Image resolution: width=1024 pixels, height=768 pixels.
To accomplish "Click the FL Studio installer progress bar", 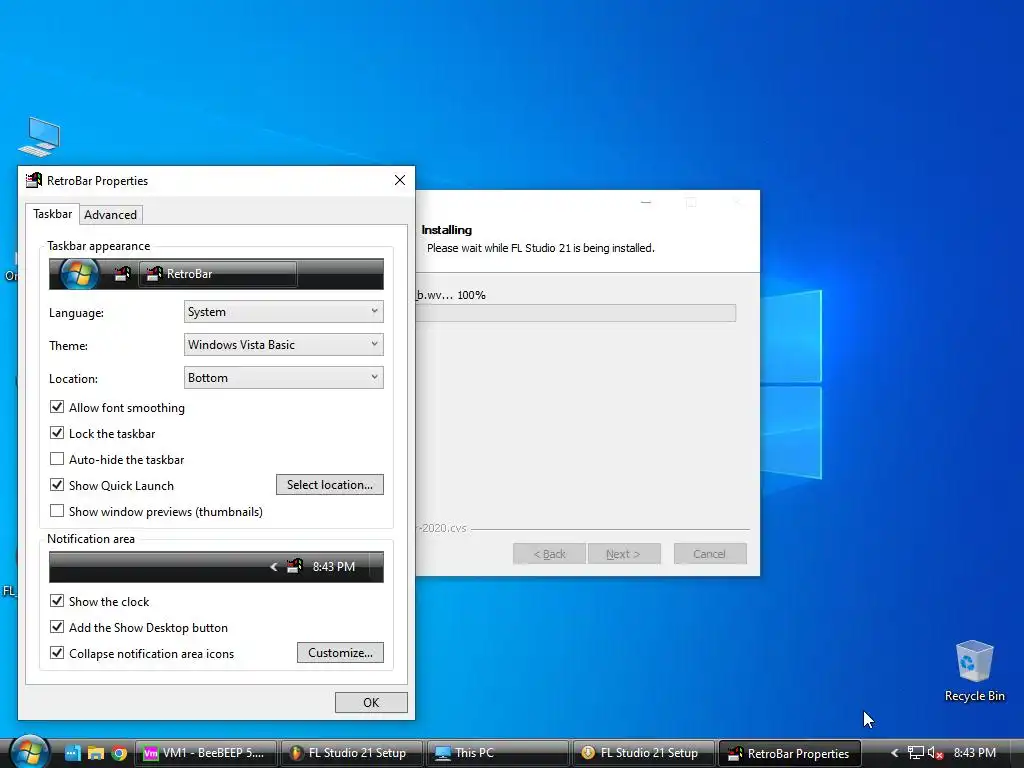I will pos(576,313).
